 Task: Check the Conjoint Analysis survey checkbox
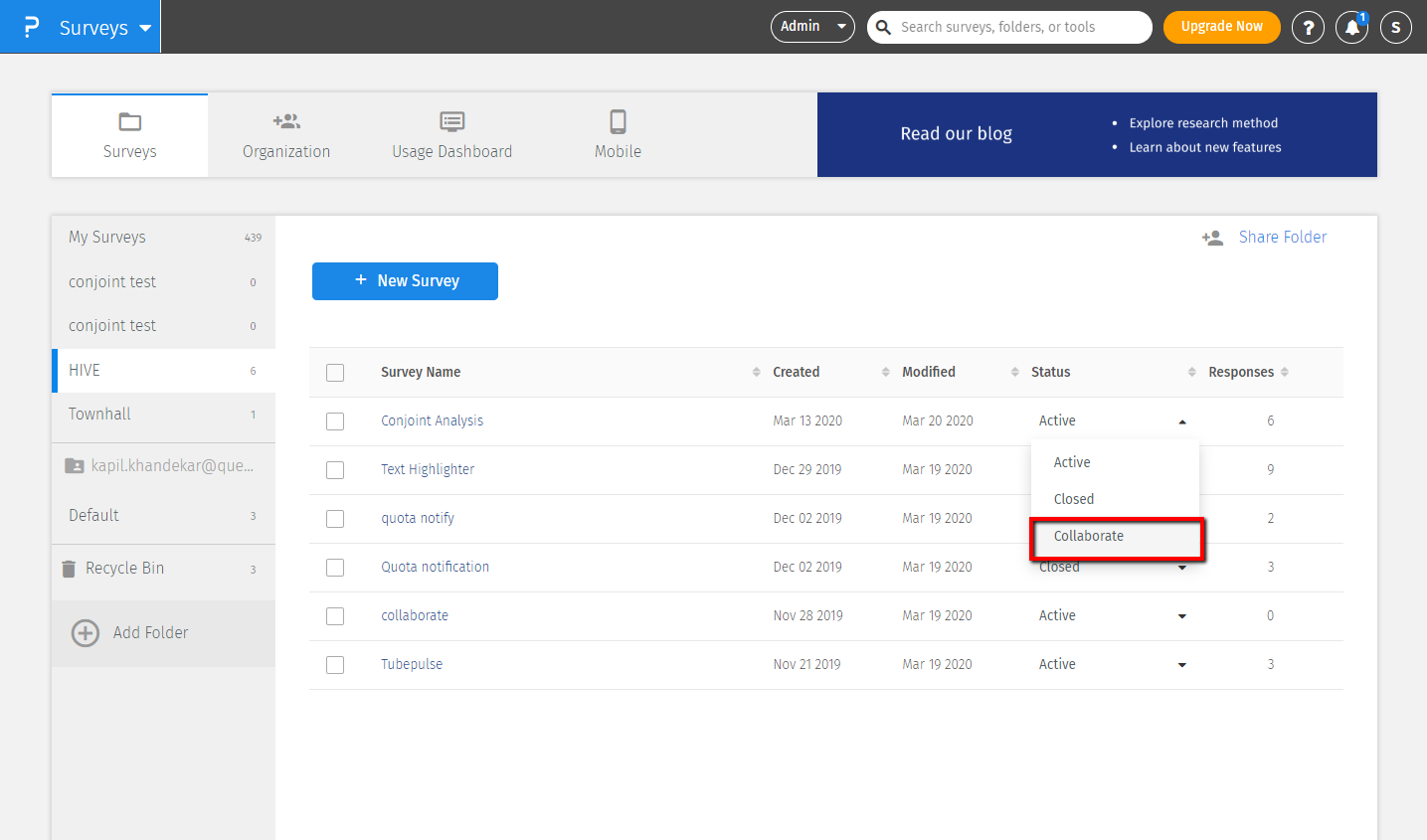[335, 421]
